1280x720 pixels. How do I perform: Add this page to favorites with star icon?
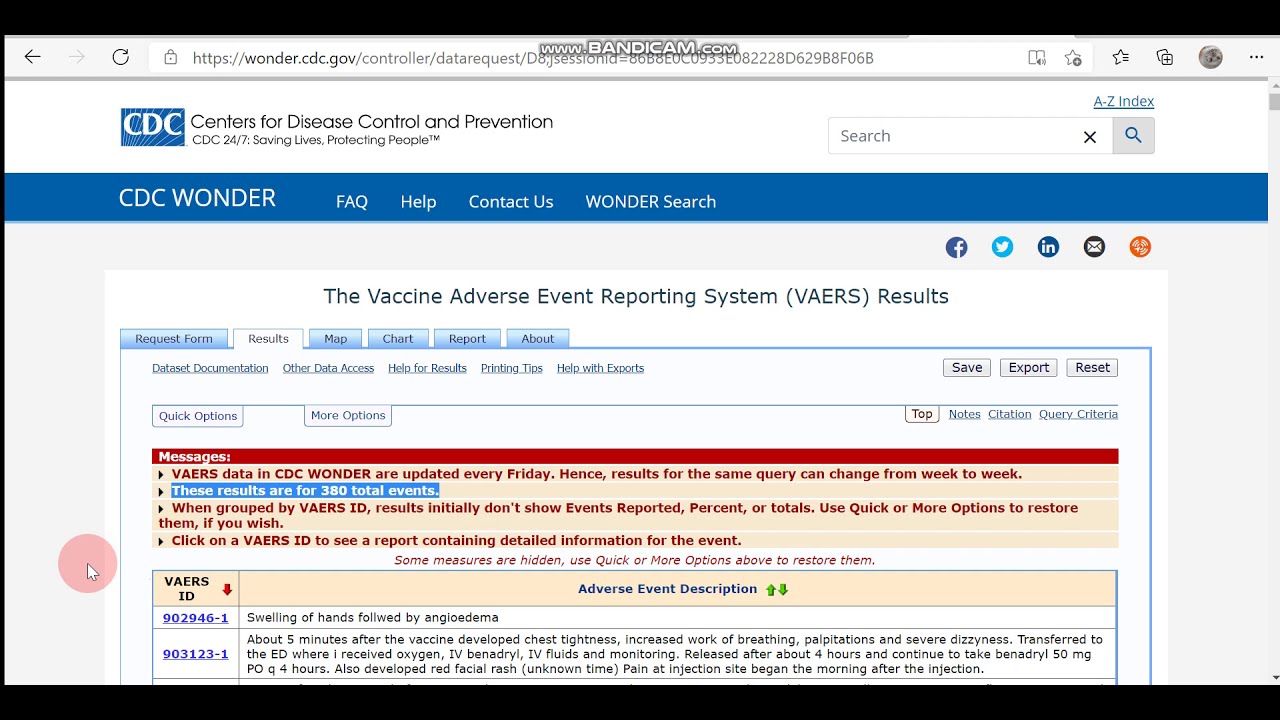[1073, 58]
